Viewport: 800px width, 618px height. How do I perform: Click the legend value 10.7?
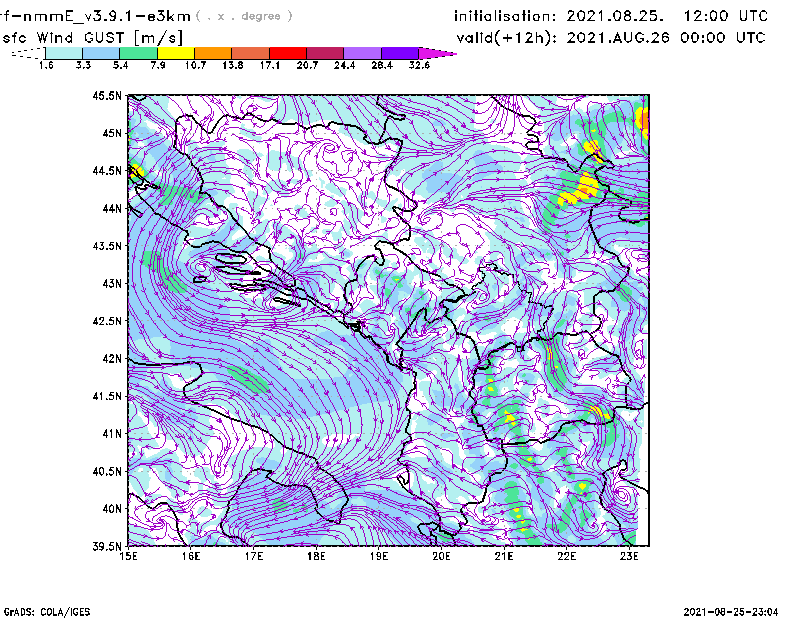(195, 65)
